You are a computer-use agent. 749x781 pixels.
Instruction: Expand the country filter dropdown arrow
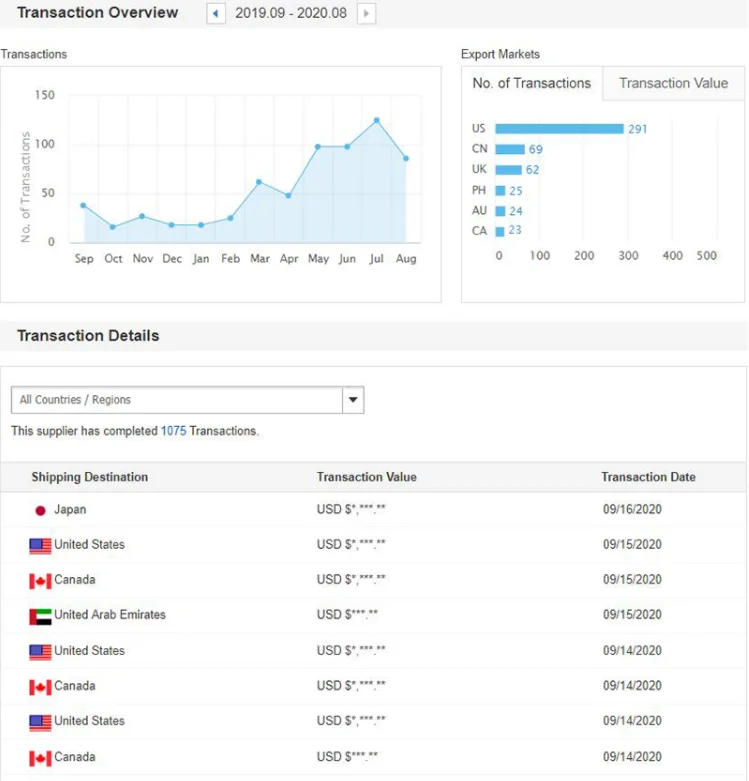tap(353, 400)
